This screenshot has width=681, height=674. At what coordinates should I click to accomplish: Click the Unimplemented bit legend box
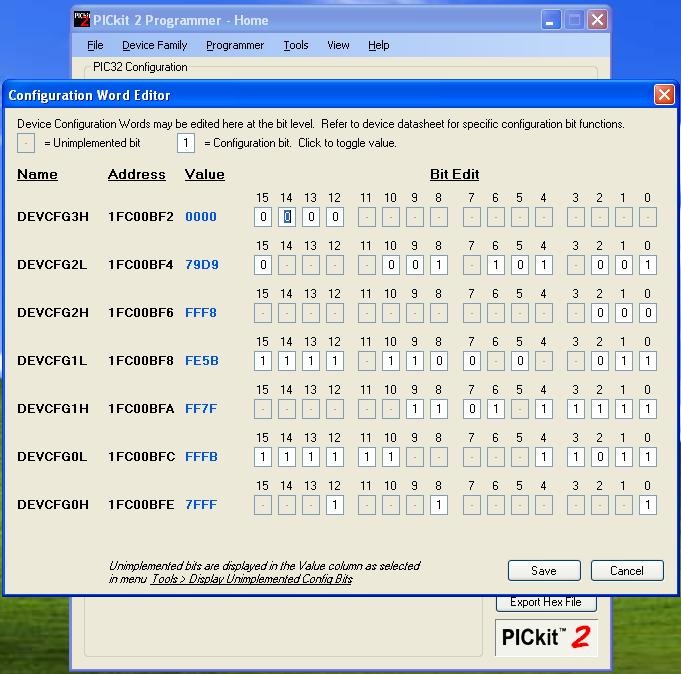[x=26, y=143]
